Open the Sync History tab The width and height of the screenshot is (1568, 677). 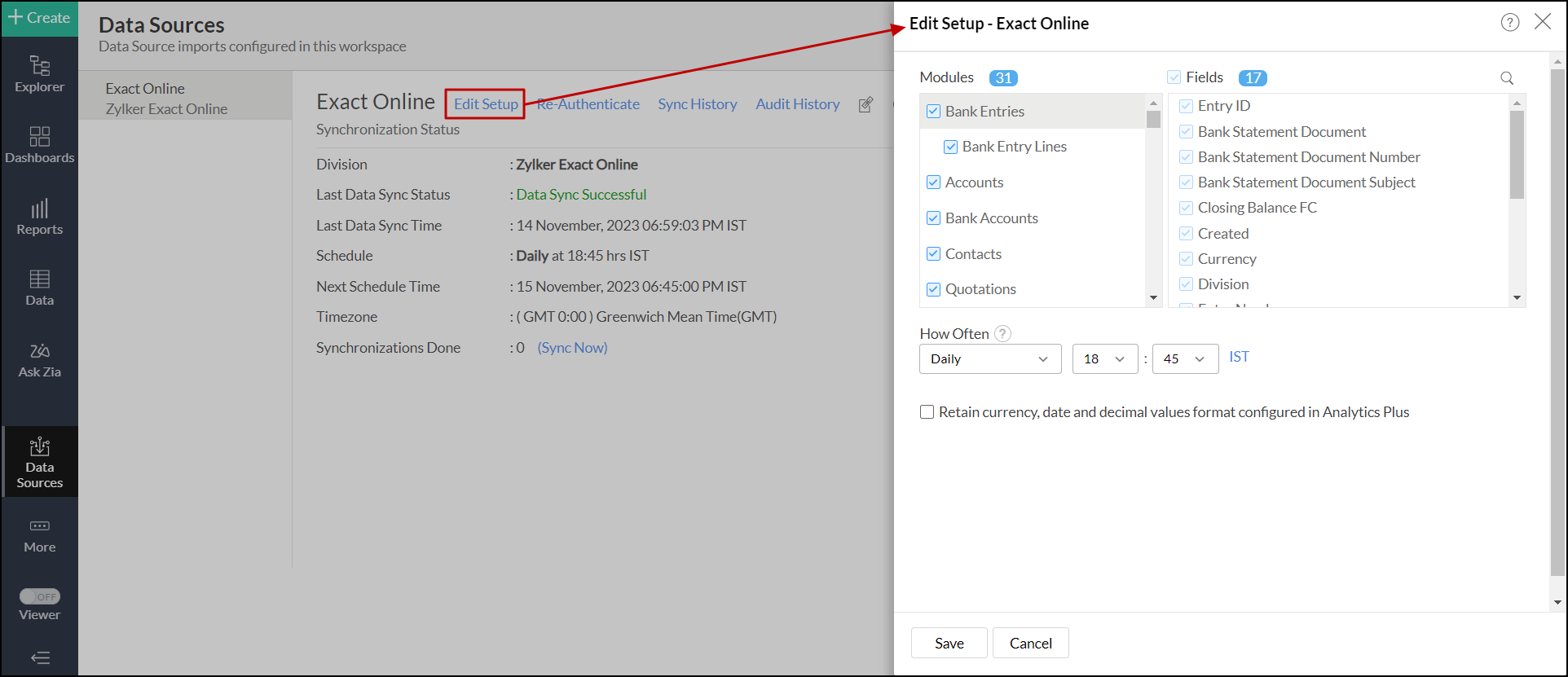tap(697, 104)
